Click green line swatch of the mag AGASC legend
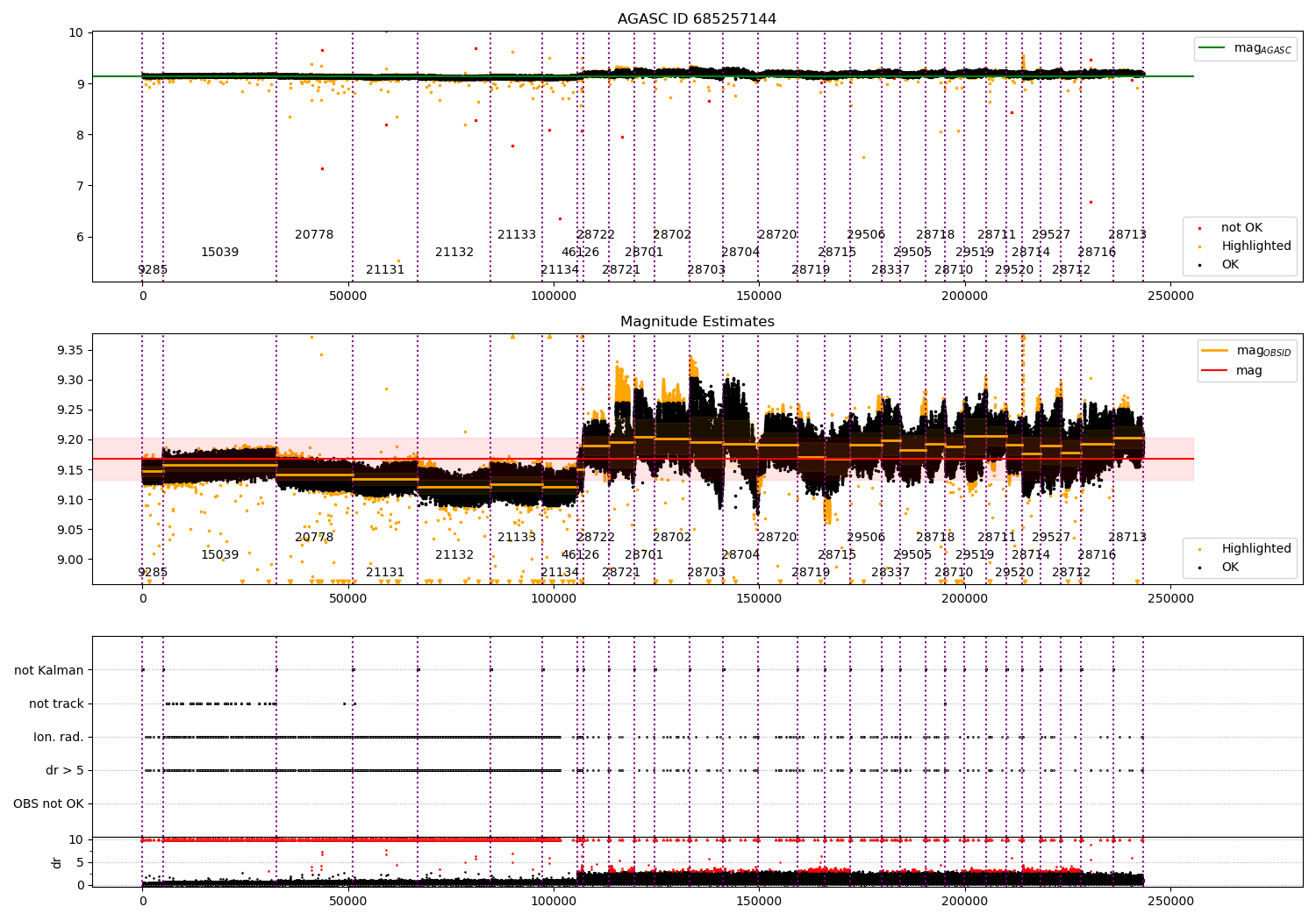Image resolution: width=1316 pixels, height=921 pixels. pos(1212,48)
